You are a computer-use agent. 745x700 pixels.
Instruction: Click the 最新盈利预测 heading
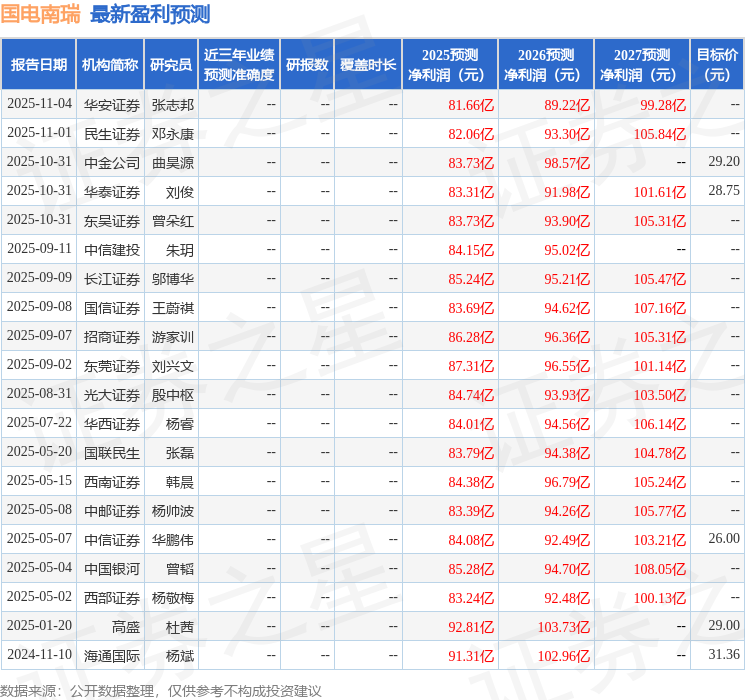coord(150,14)
